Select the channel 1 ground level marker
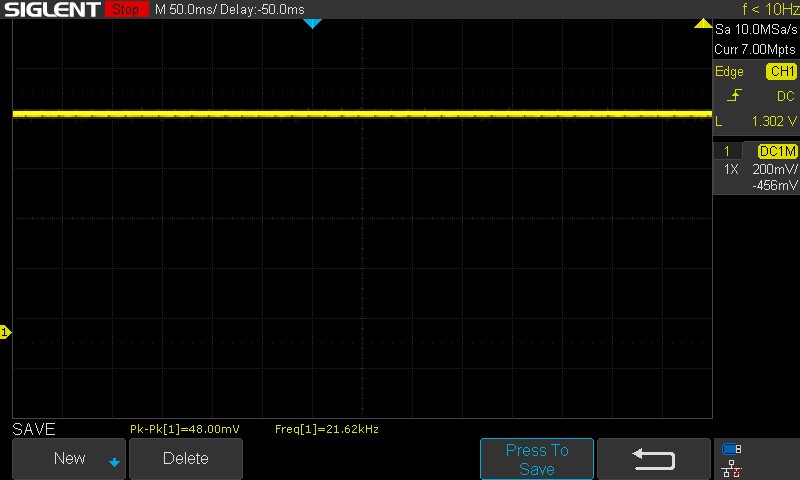This screenshot has width=800, height=480. [x=5, y=333]
